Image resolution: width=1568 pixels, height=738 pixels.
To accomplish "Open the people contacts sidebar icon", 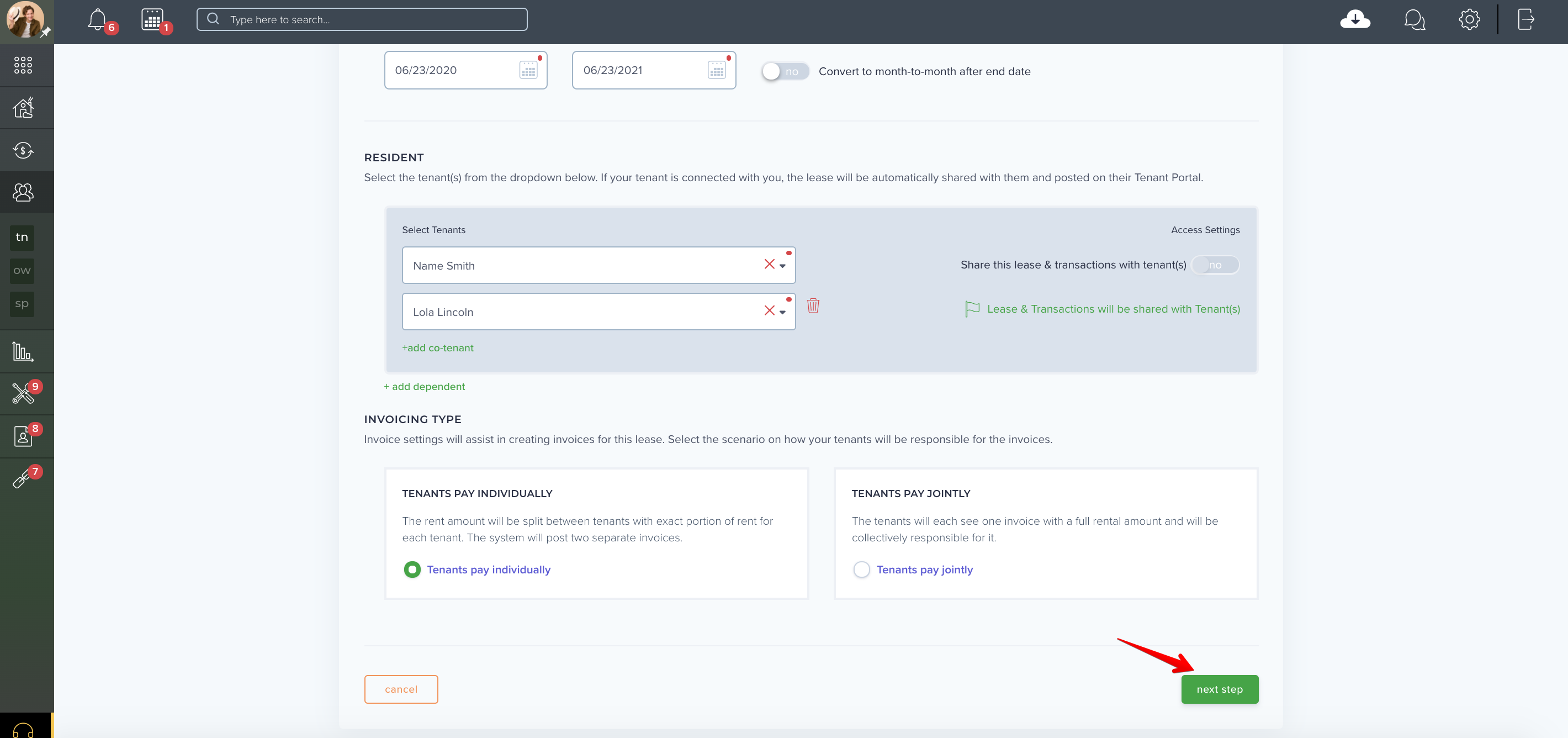I will point(23,192).
